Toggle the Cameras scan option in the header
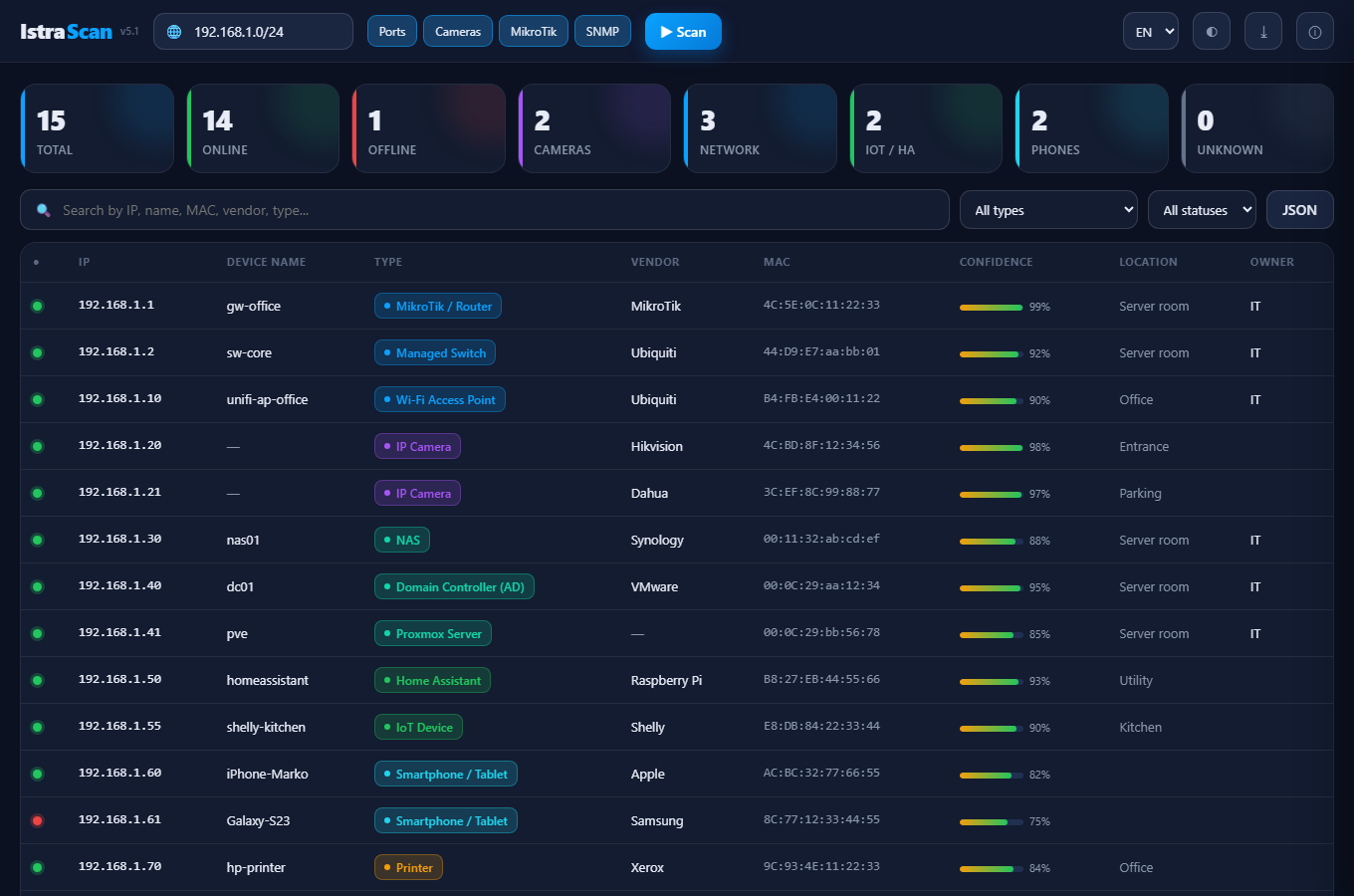 (x=458, y=32)
